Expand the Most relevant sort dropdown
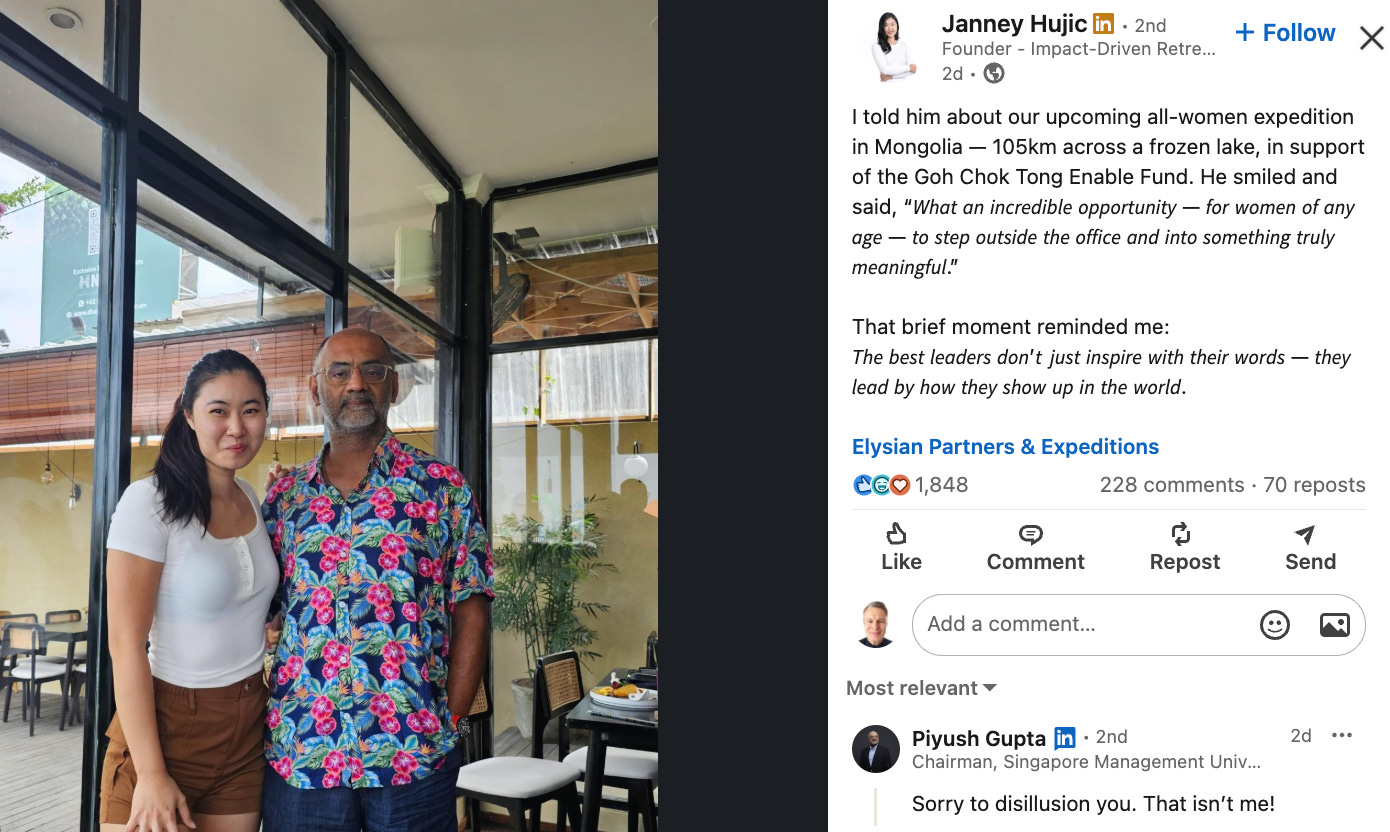1390x832 pixels. coord(921,688)
